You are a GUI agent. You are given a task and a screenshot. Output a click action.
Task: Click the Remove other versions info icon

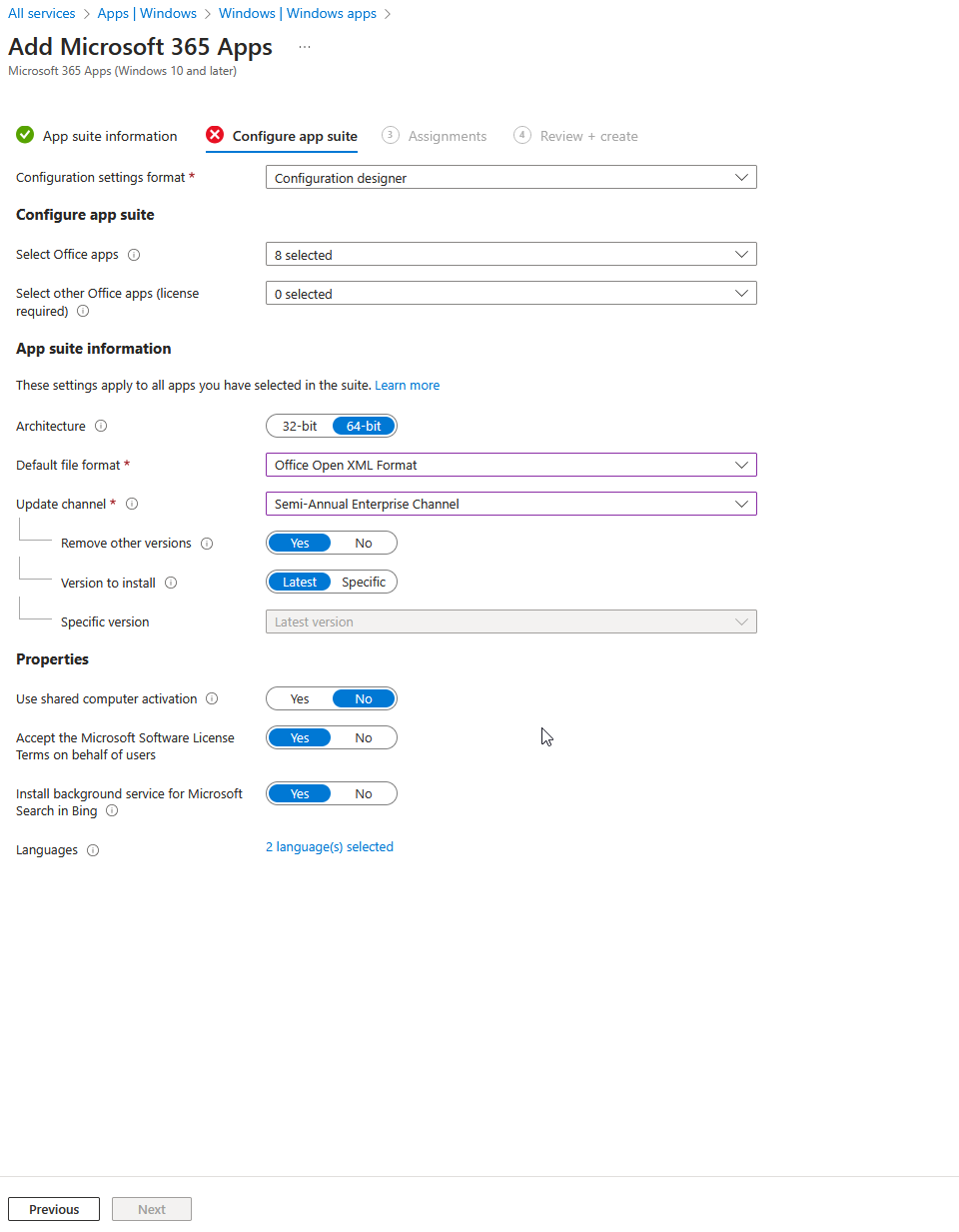pos(207,544)
